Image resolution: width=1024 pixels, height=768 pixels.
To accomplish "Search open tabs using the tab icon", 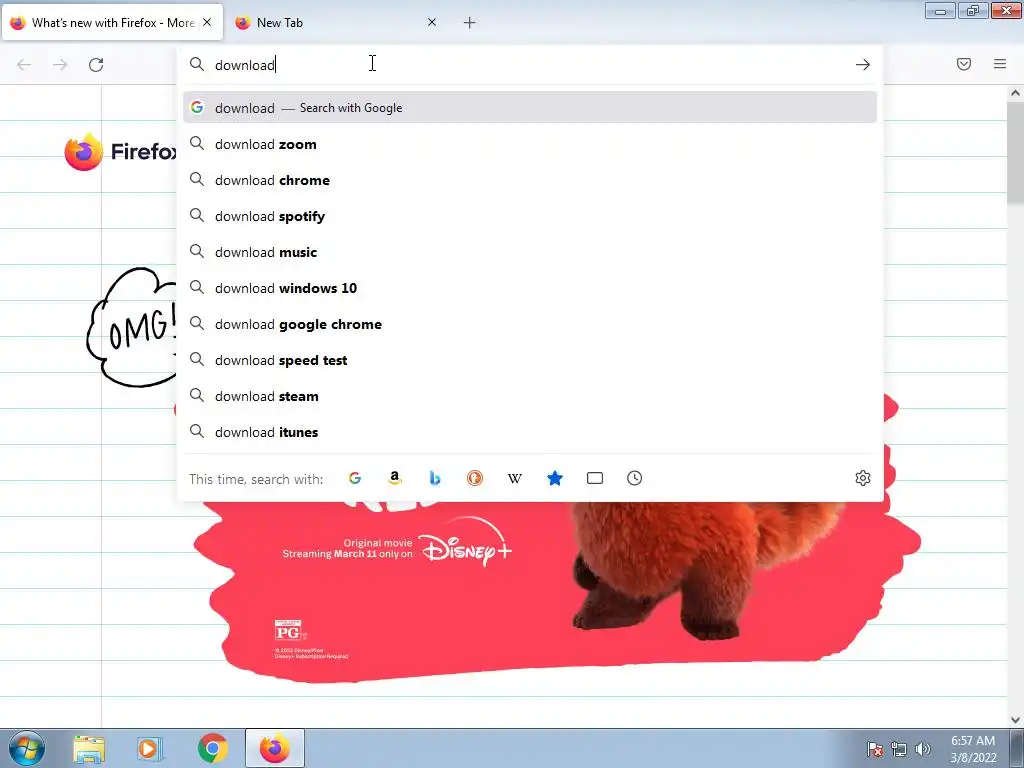I will coord(595,478).
